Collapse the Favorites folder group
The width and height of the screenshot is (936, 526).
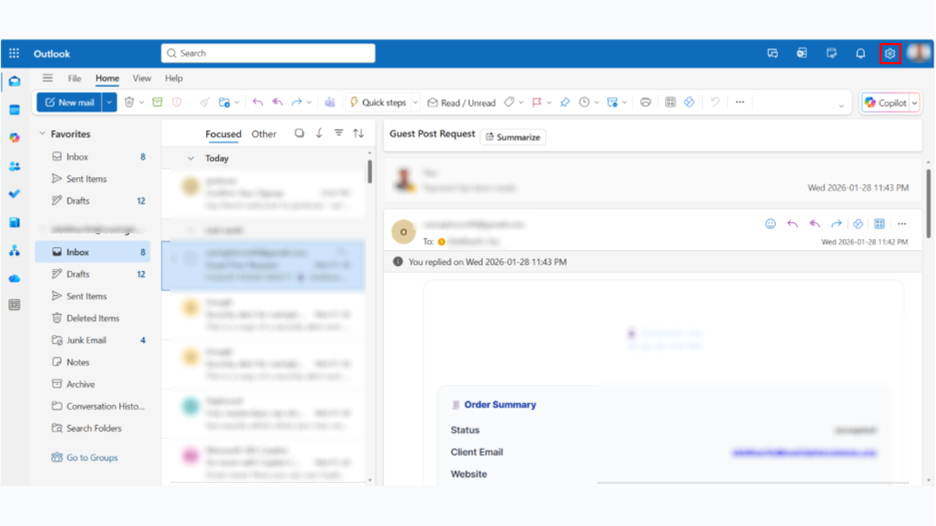click(x=42, y=134)
